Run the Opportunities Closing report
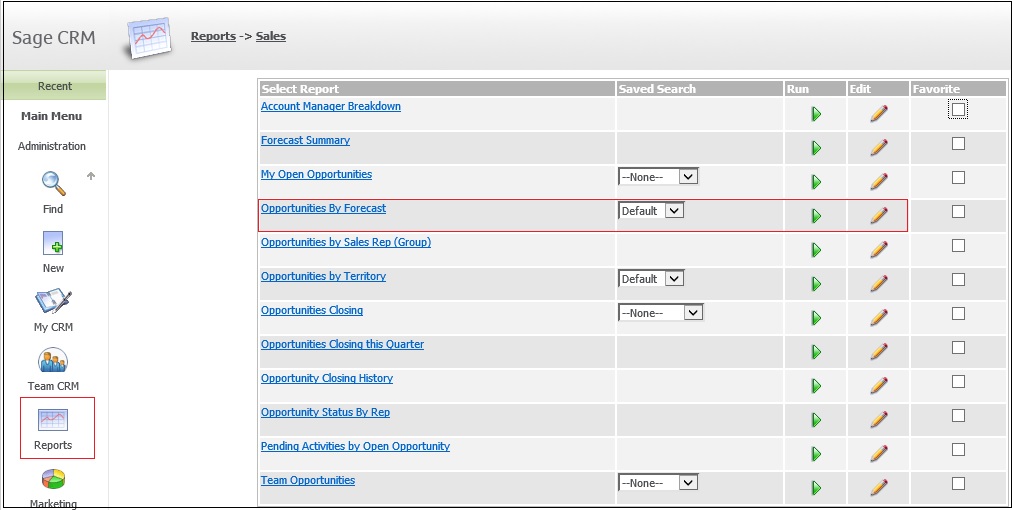Screen dimensions: 1012x510 (x=816, y=318)
